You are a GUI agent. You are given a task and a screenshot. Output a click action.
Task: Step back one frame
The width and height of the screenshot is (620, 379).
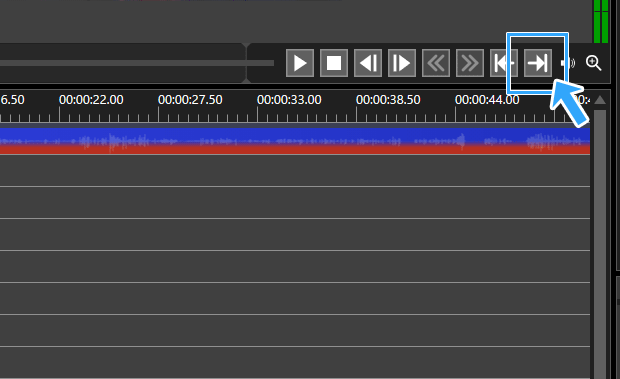click(x=368, y=63)
